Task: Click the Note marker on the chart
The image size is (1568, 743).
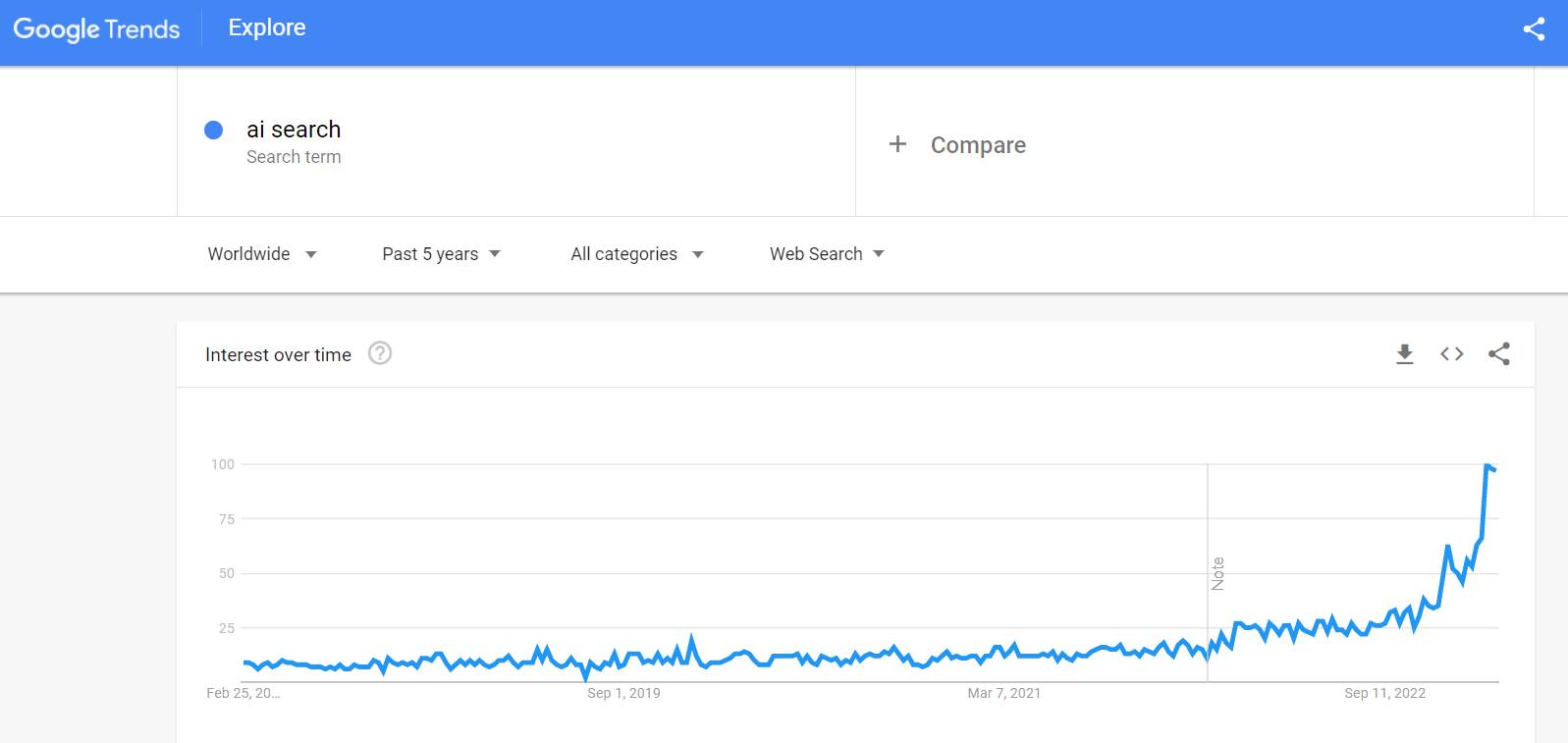Action: (x=1217, y=573)
